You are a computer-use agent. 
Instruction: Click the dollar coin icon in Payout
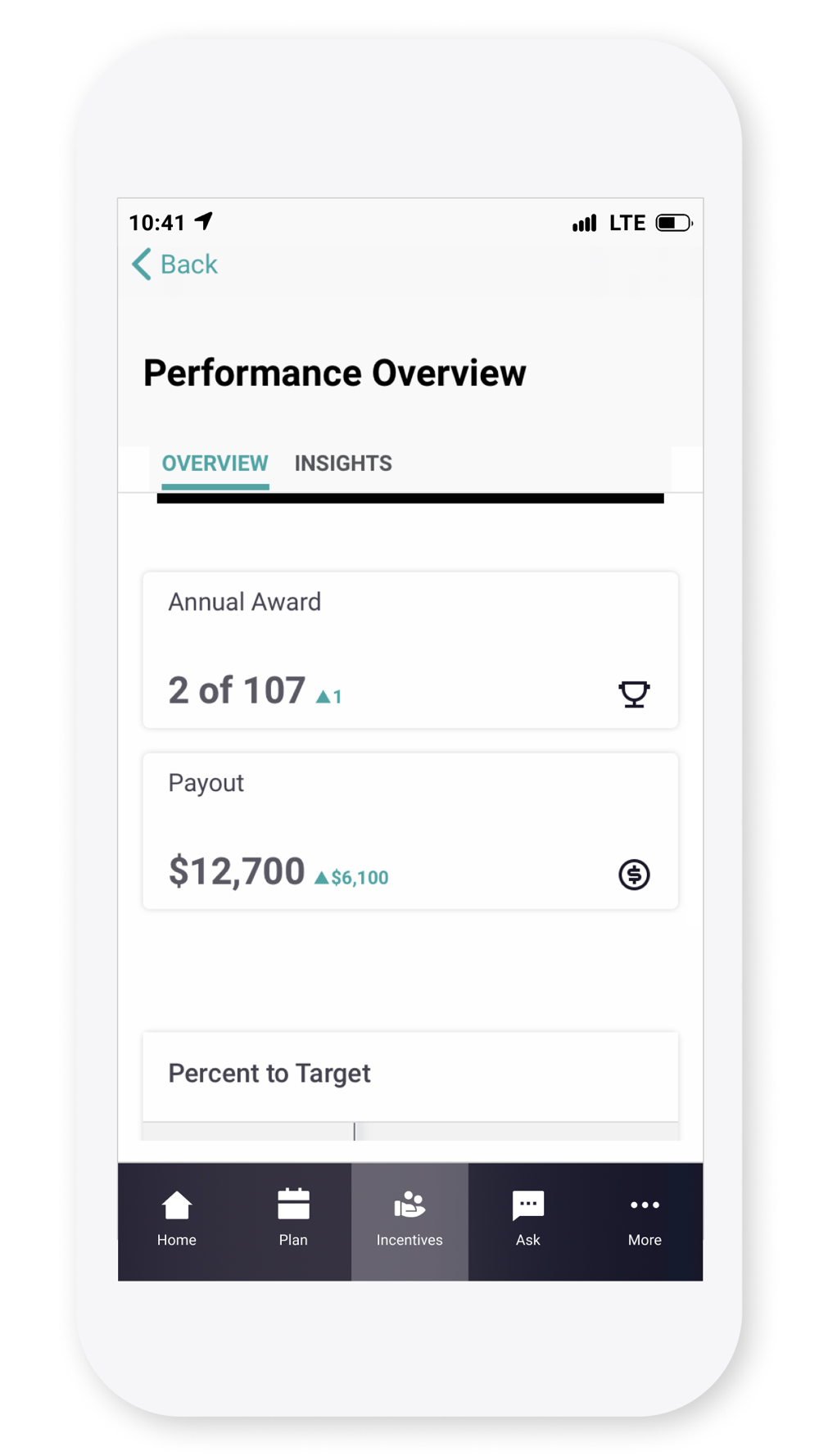tap(634, 875)
